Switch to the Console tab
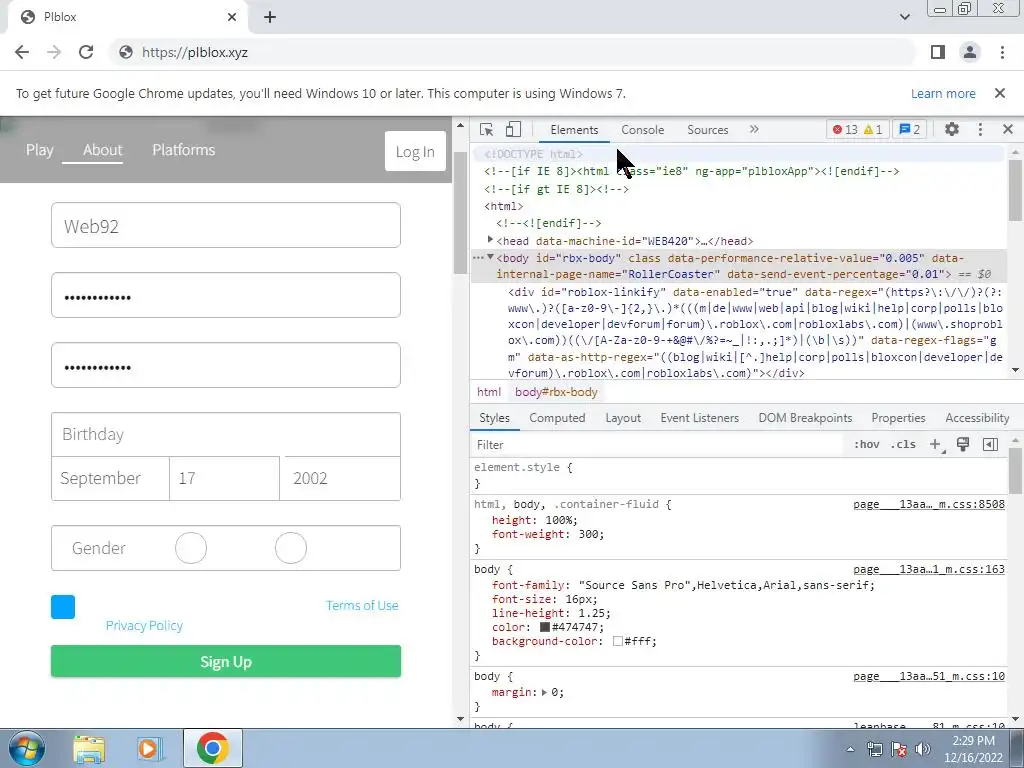 tap(643, 129)
